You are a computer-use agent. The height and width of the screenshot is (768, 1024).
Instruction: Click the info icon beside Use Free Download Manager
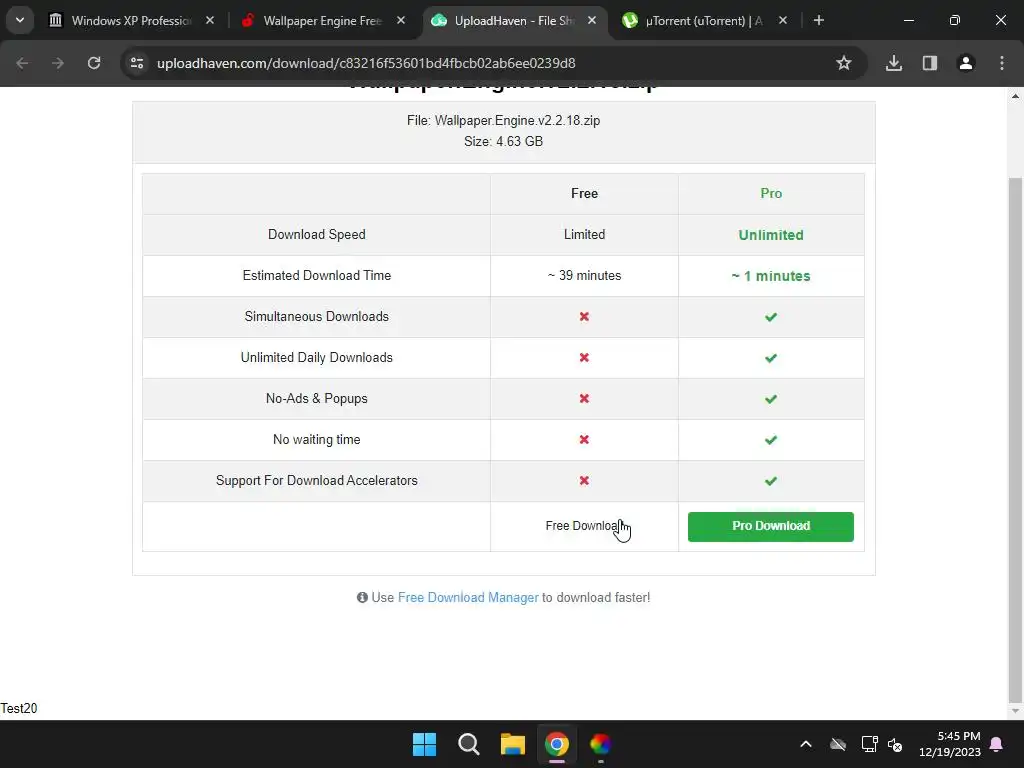pos(362,598)
